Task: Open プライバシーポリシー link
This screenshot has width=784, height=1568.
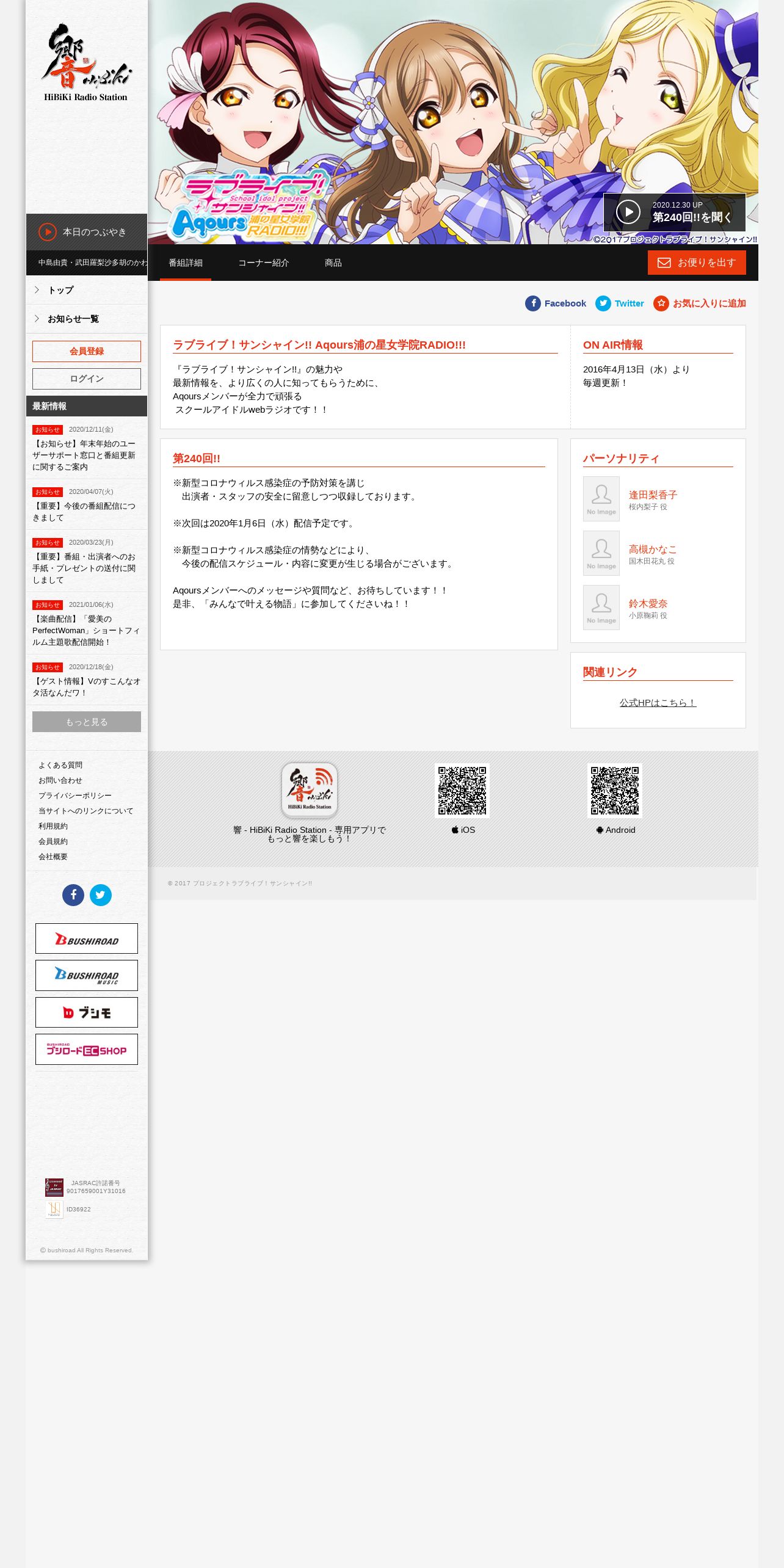Action: coord(75,796)
